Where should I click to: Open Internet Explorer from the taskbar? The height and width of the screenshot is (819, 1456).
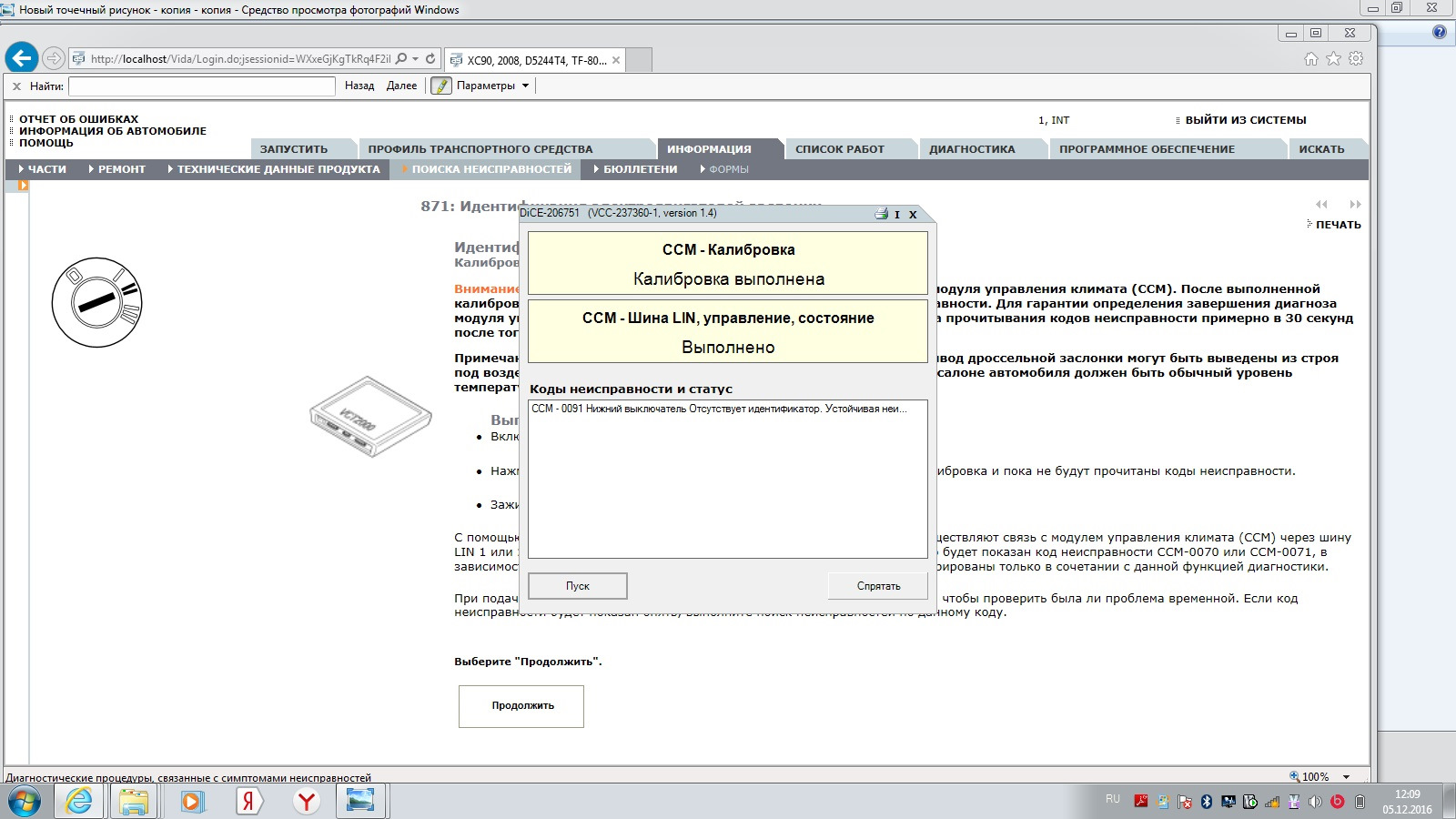click(79, 802)
